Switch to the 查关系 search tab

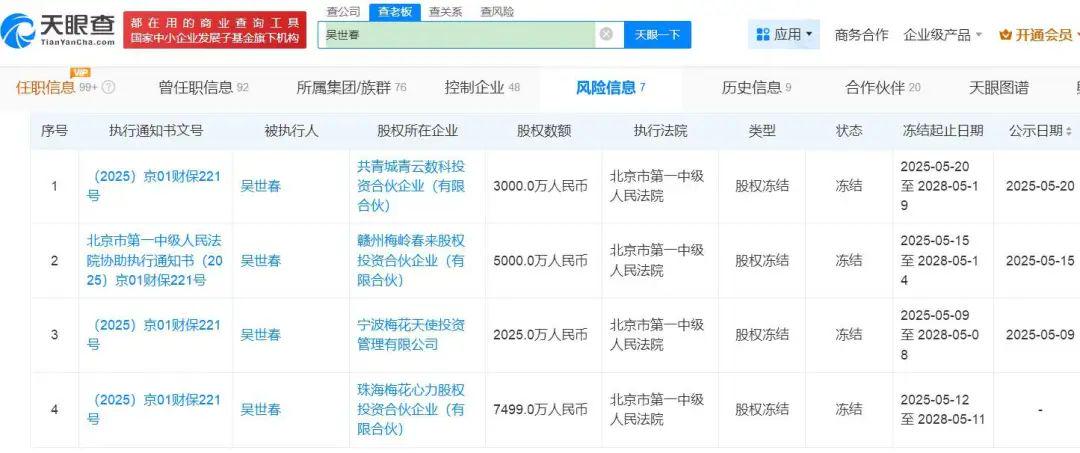pyautogui.click(x=445, y=12)
